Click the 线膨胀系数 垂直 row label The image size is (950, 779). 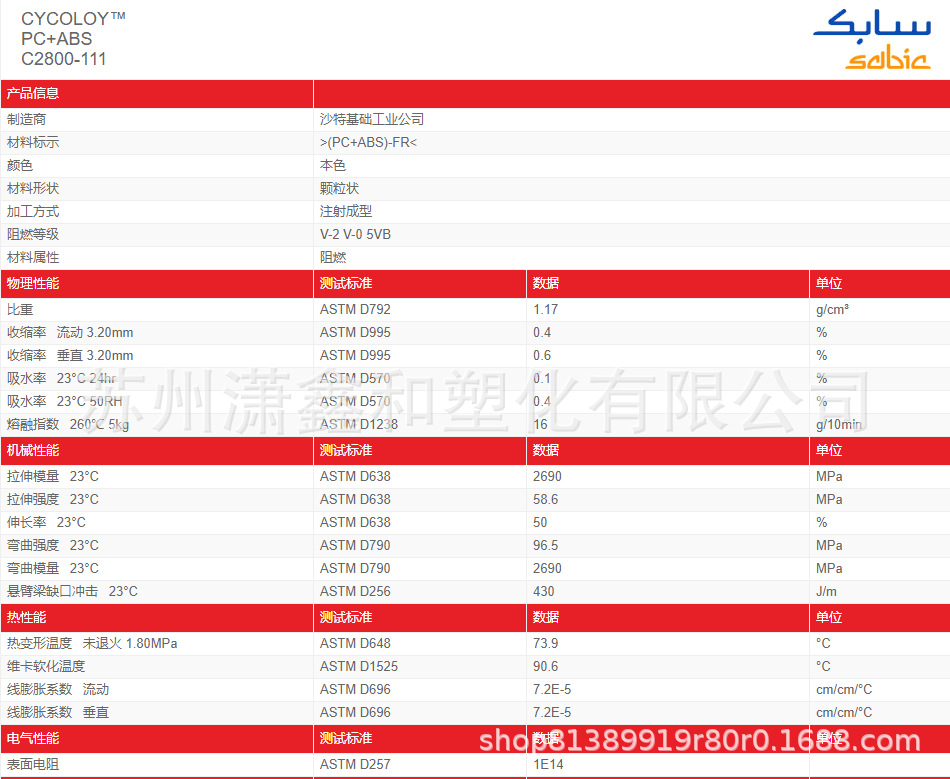[58, 713]
